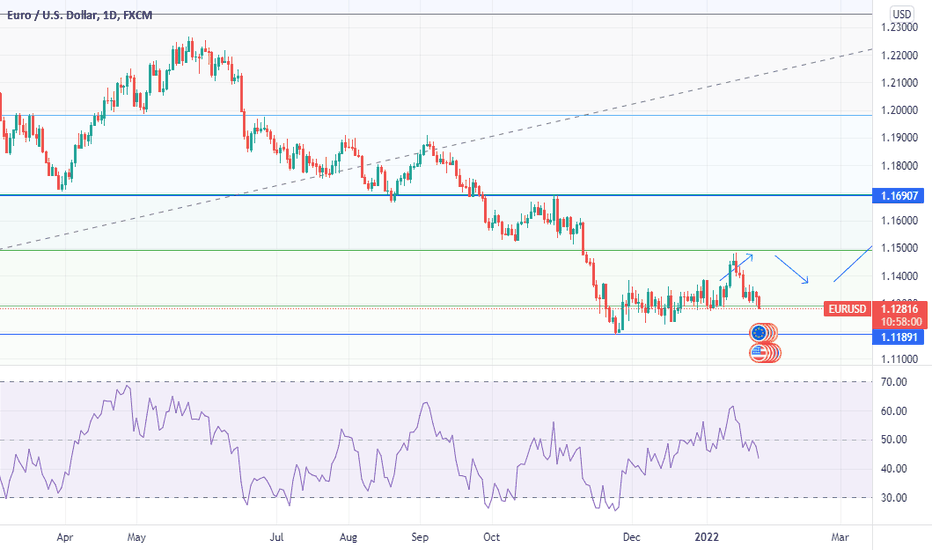Click the 10:58:00 countdown timer
This screenshot has width=932, height=550.
click(x=899, y=322)
